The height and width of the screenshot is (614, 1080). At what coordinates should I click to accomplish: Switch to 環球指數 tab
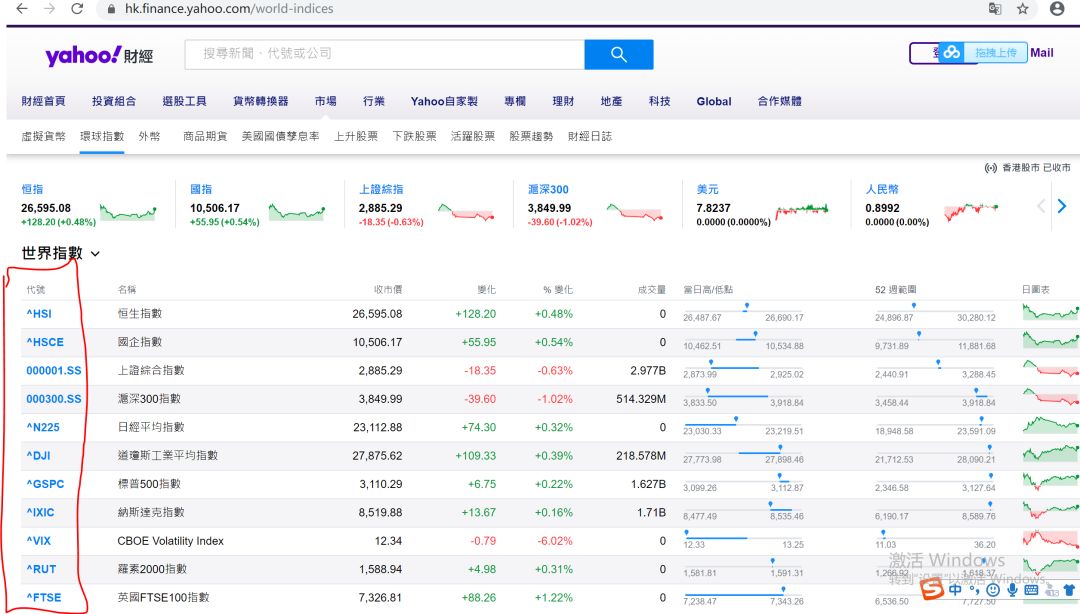102,136
